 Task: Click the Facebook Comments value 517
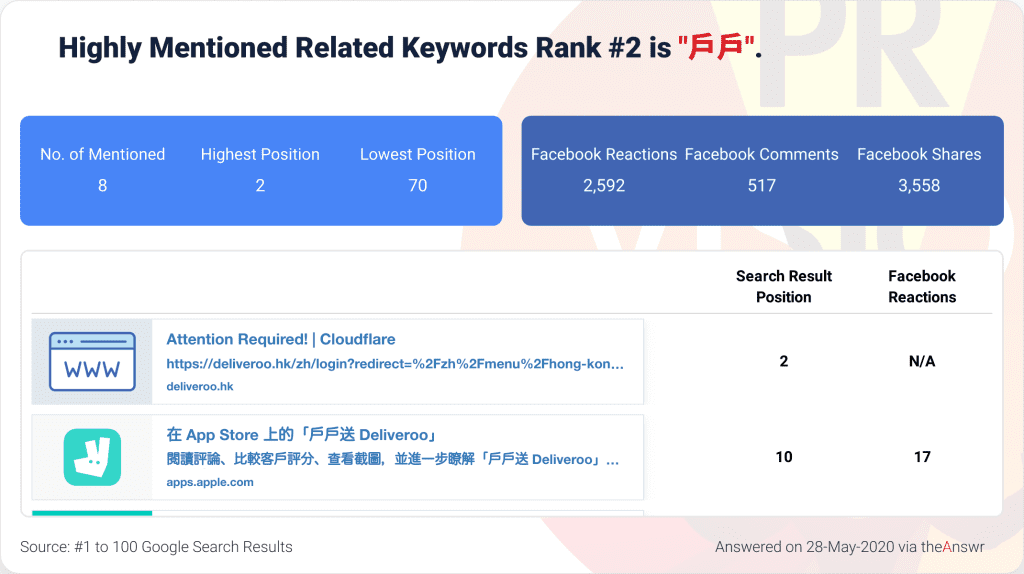tap(761, 185)
